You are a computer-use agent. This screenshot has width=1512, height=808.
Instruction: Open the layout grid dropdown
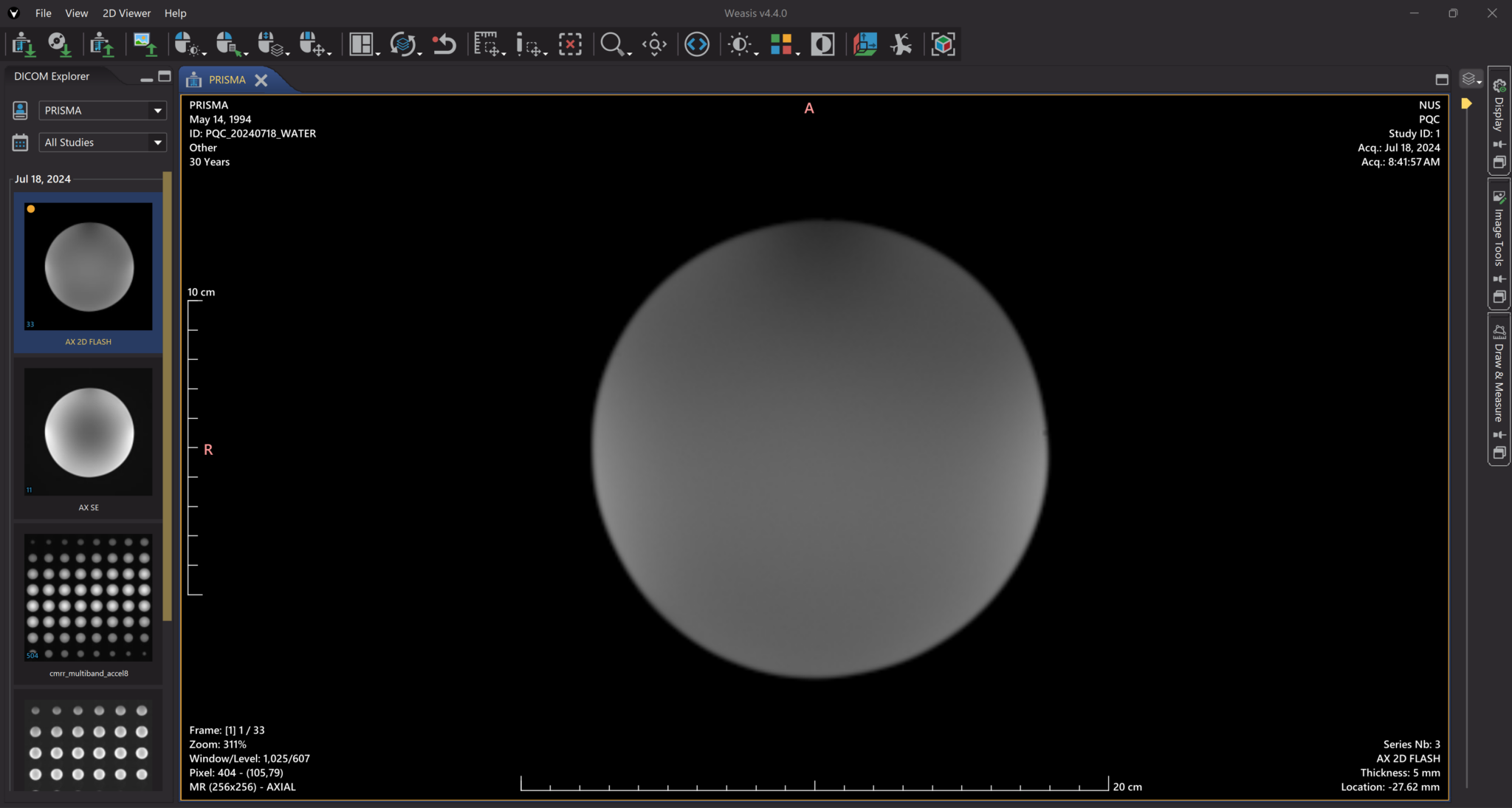coord(365,44)
